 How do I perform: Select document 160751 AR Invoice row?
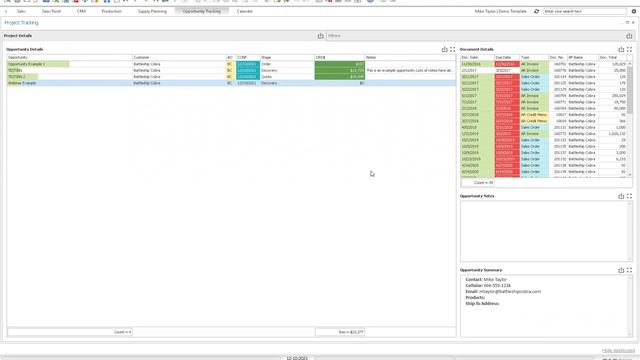[x=544, y=64]
